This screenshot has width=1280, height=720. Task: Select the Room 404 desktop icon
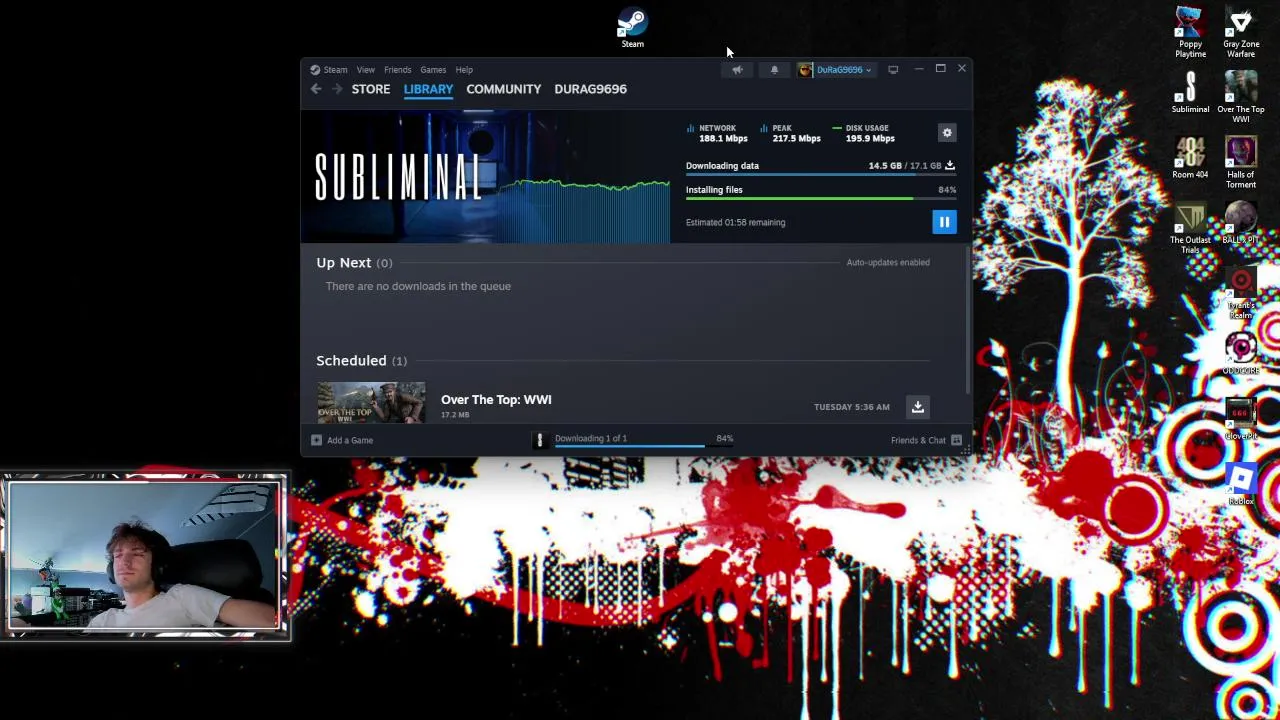(x=1190, y=158)
